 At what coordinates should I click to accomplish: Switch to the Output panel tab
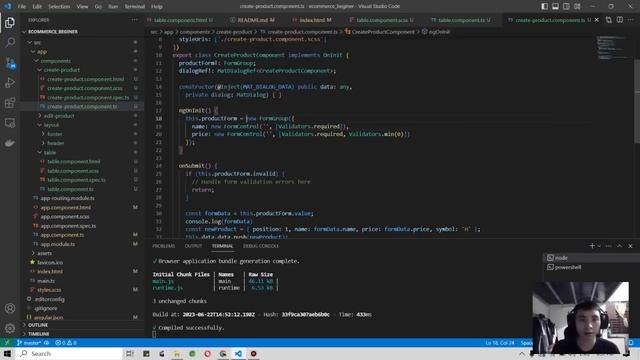coord(193,246)
